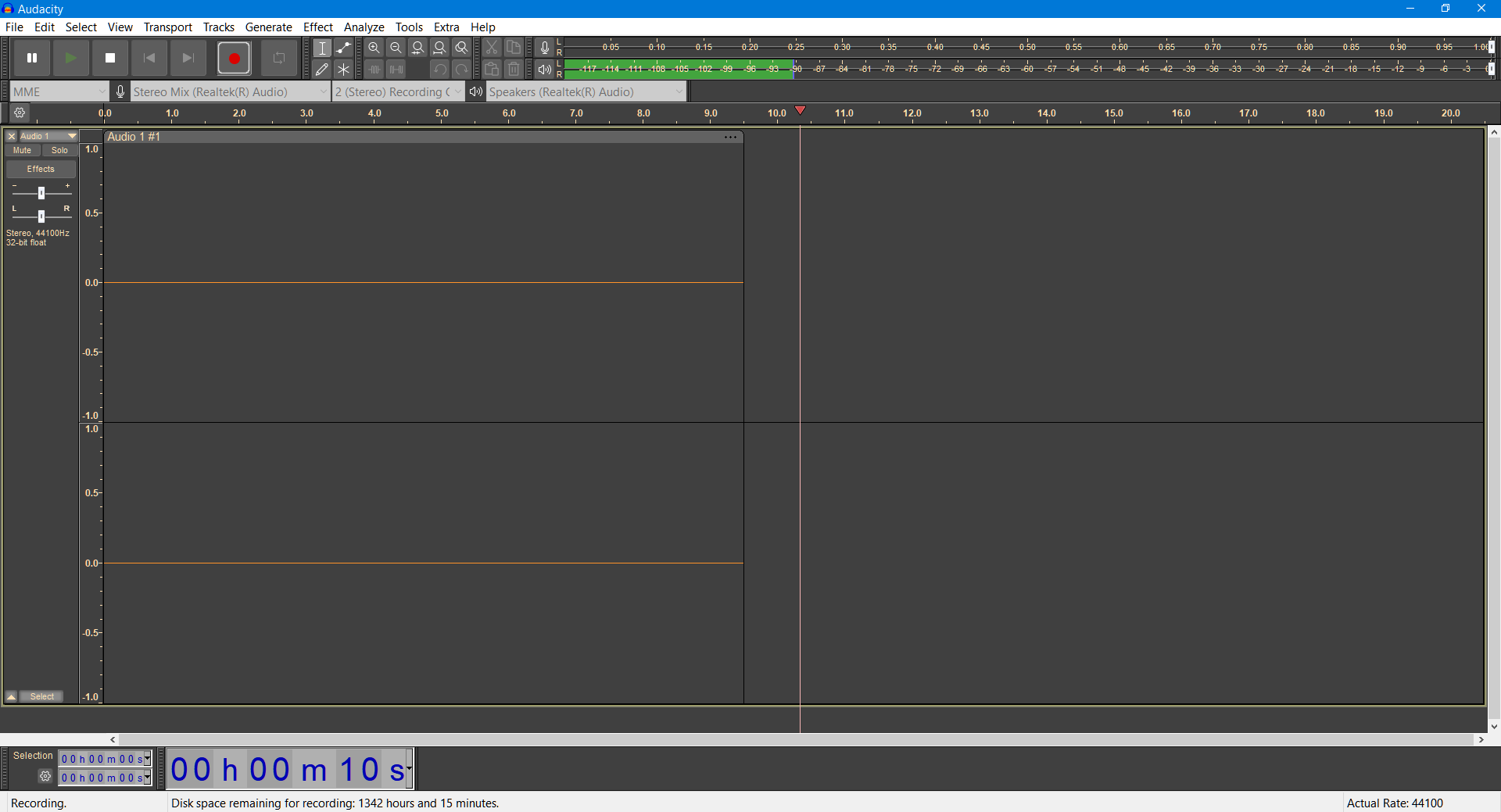Viewport: 1501px width, 812px height.
Task: Select the Envelope tool
Action: coord(344,48)
